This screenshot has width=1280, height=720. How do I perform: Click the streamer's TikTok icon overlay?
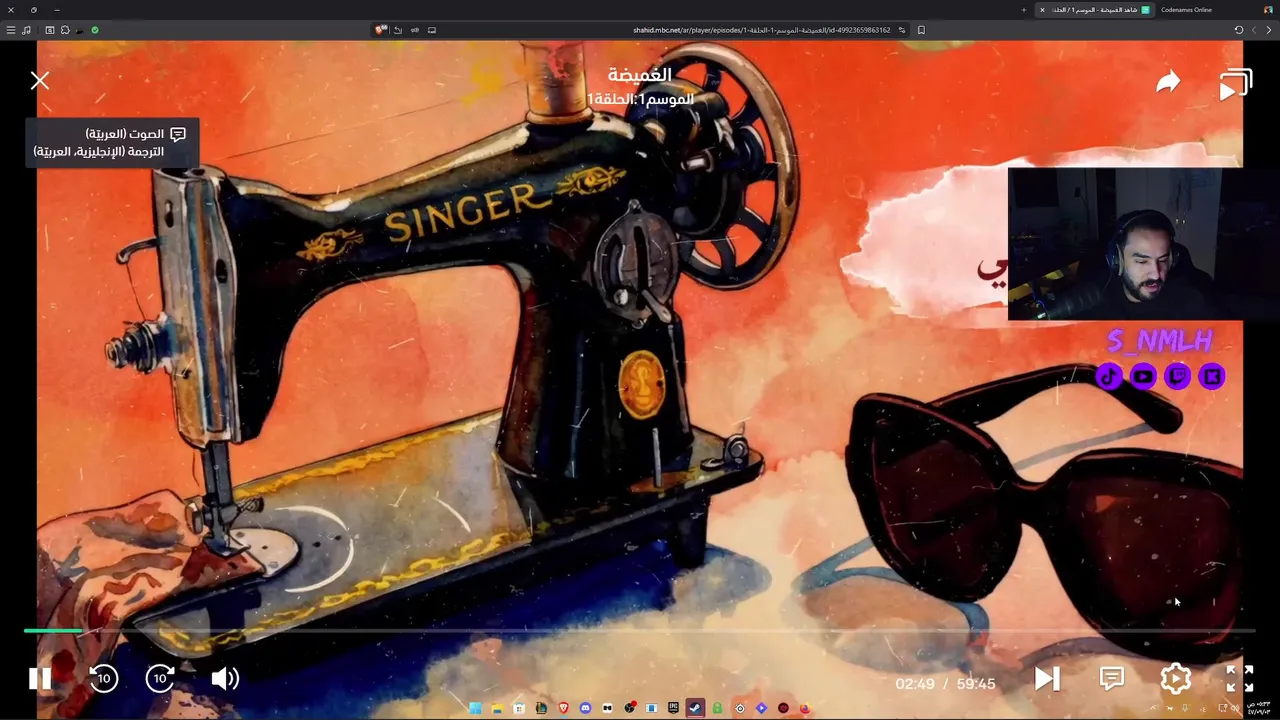click(x=1108, y=377)
